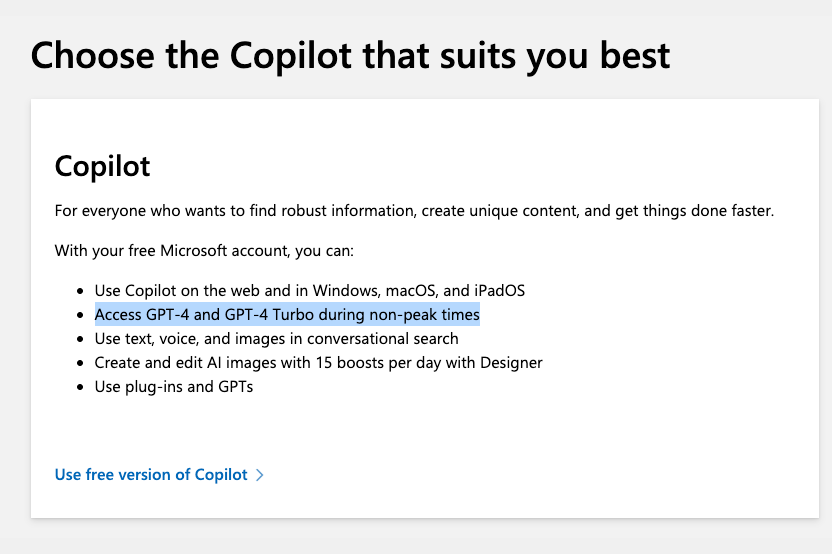The width and height of the screenshot is (832, 554).
Task: Click the bullet dot before 'Use plug-ins and GPTs'
Action: (x=81, y=387)
